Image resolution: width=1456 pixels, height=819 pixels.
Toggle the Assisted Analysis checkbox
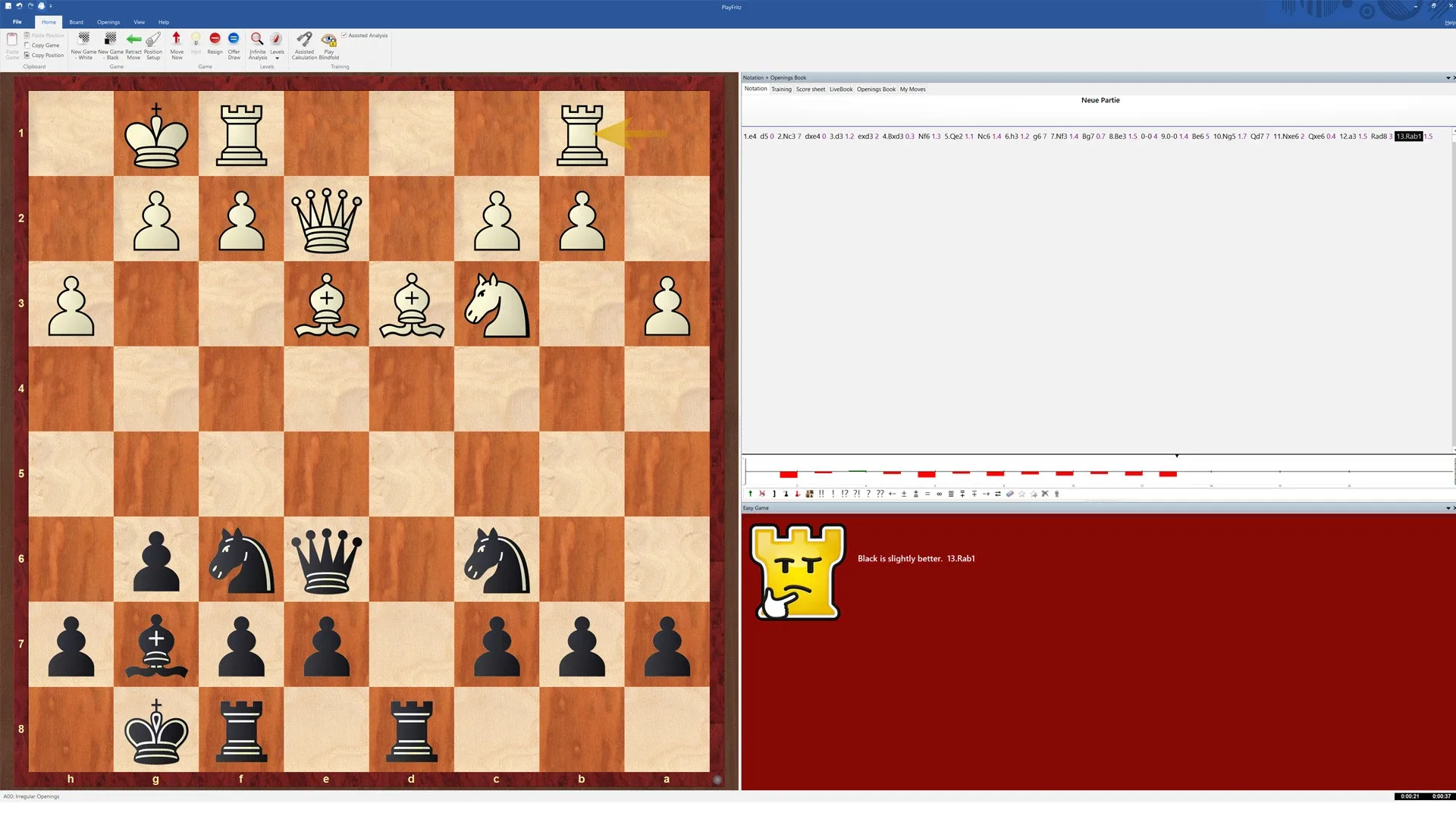344,35
